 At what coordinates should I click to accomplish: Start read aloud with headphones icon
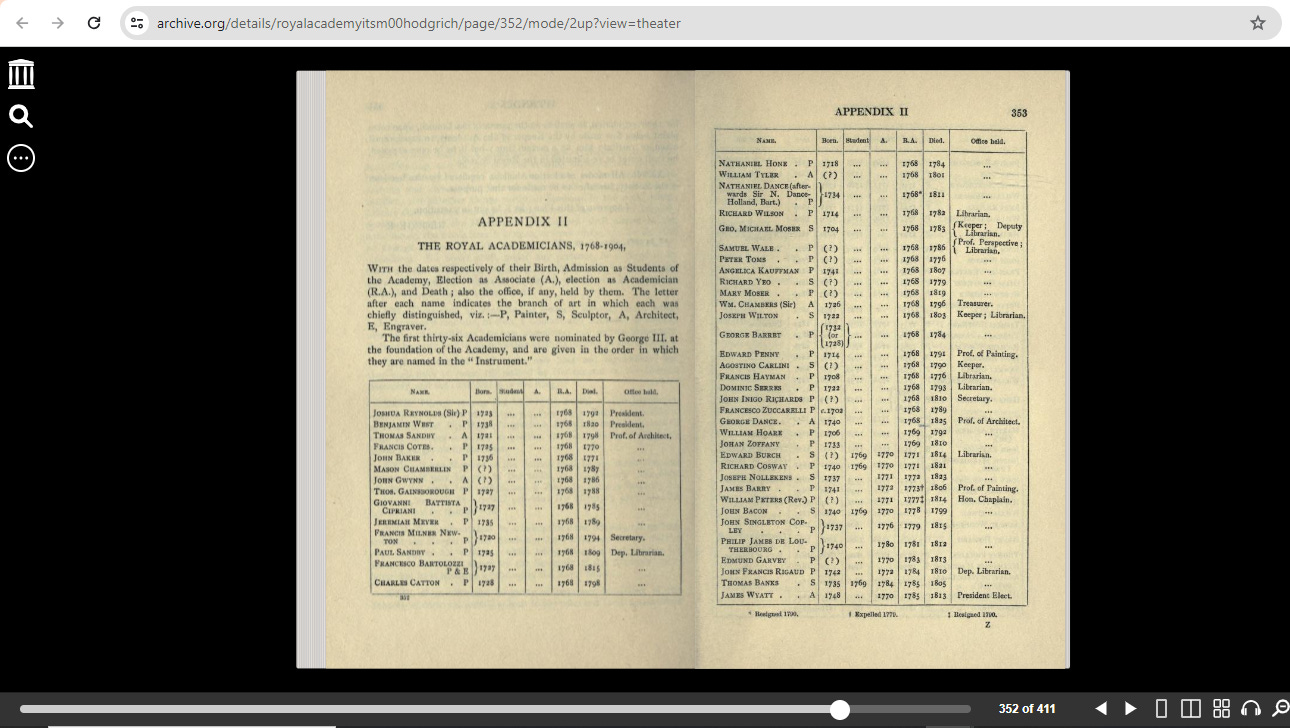(1251, 709)
